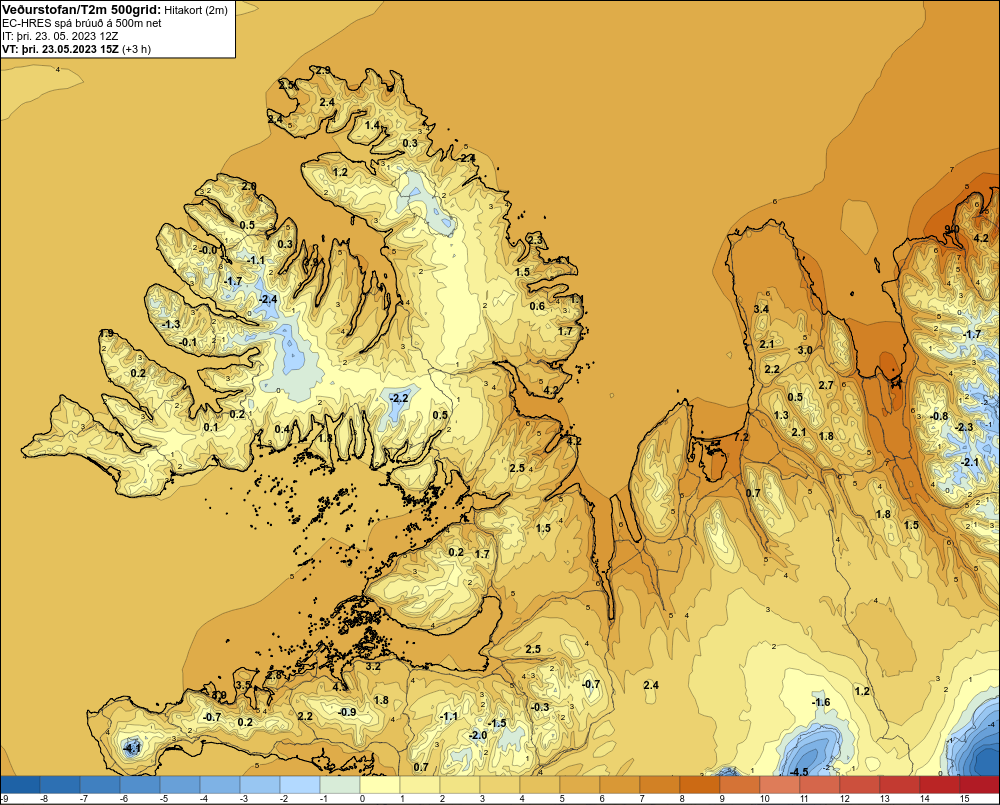Click the -2.0 temperature value
This screenshot has height=805, width=1000.
[478, 735]
